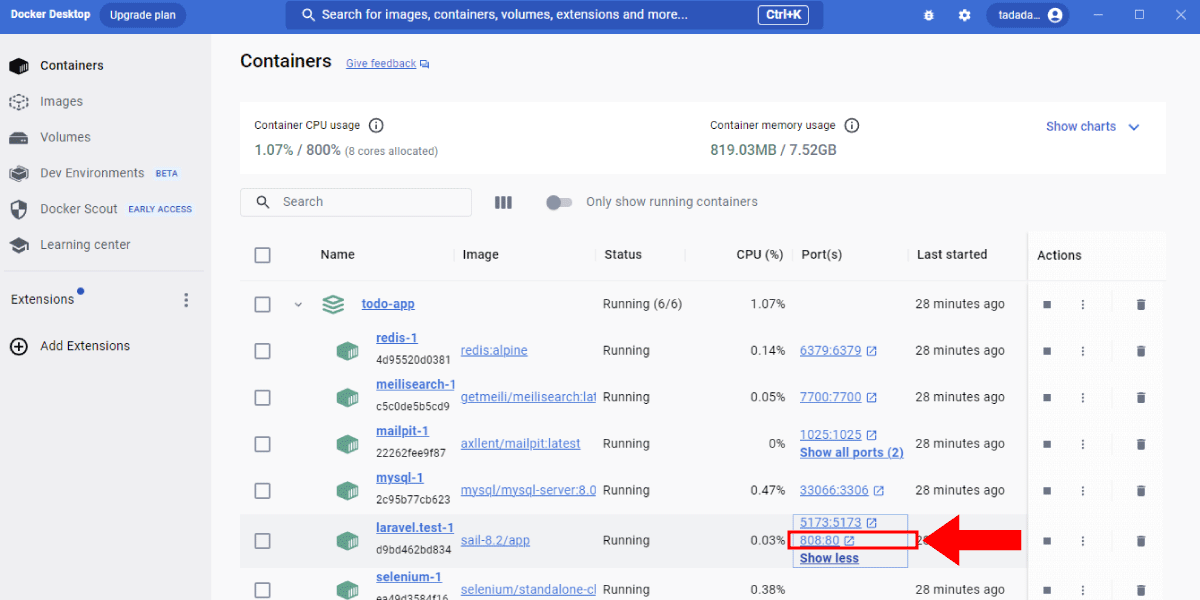Viewport: 1200px width, 600px height.
Task: Open mysql-1 container details
Action: tap(400, 478)
